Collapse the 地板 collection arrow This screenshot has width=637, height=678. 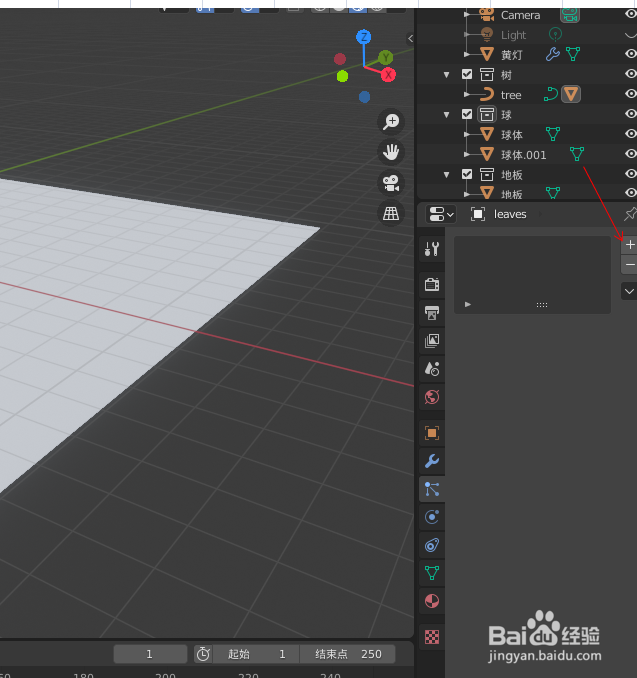point(446,175)
